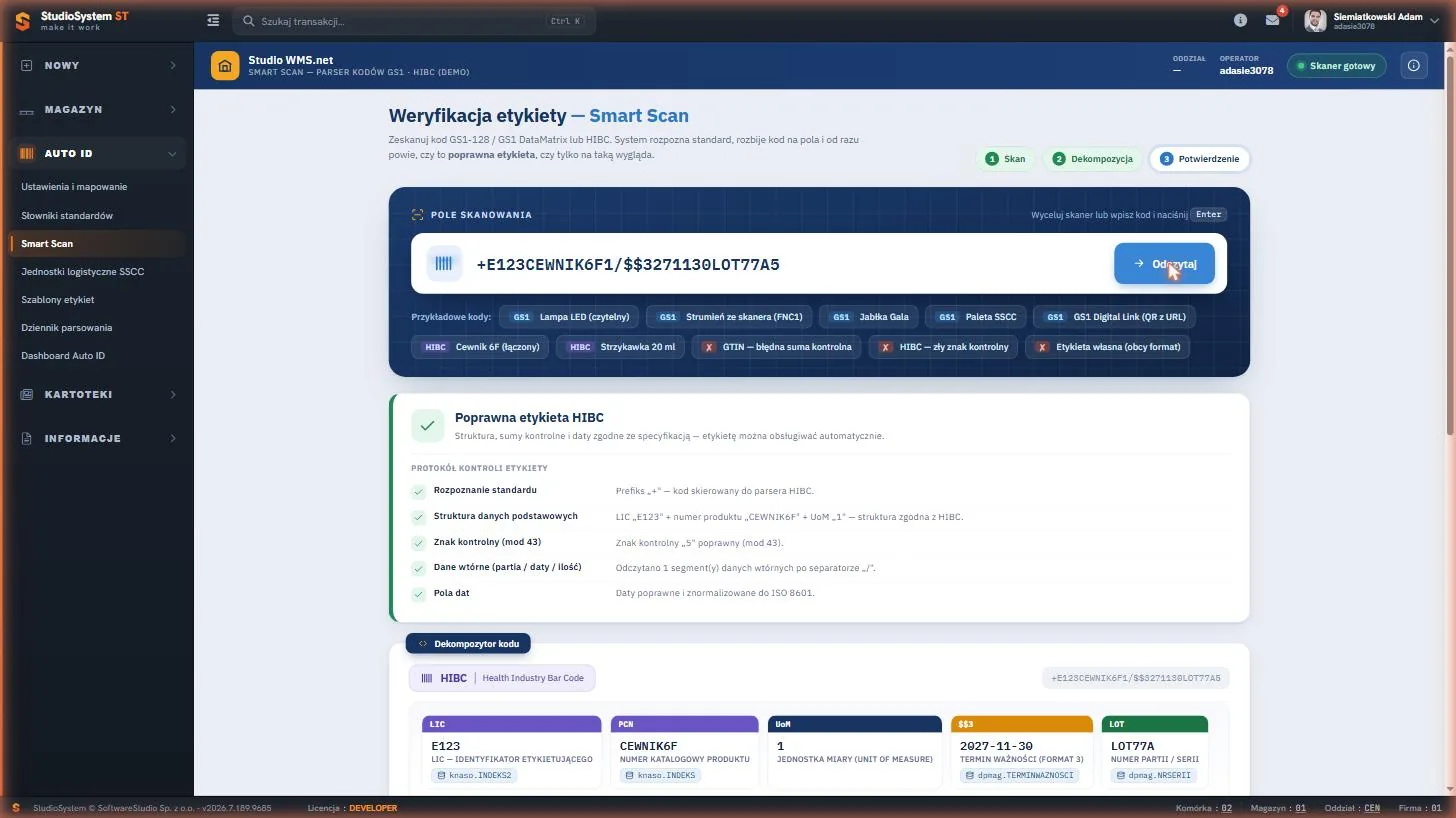Viewport: 1456px width, 818px height.
Task: Collapse the AUTO ID menu section
Action: [x=97, y=153]
